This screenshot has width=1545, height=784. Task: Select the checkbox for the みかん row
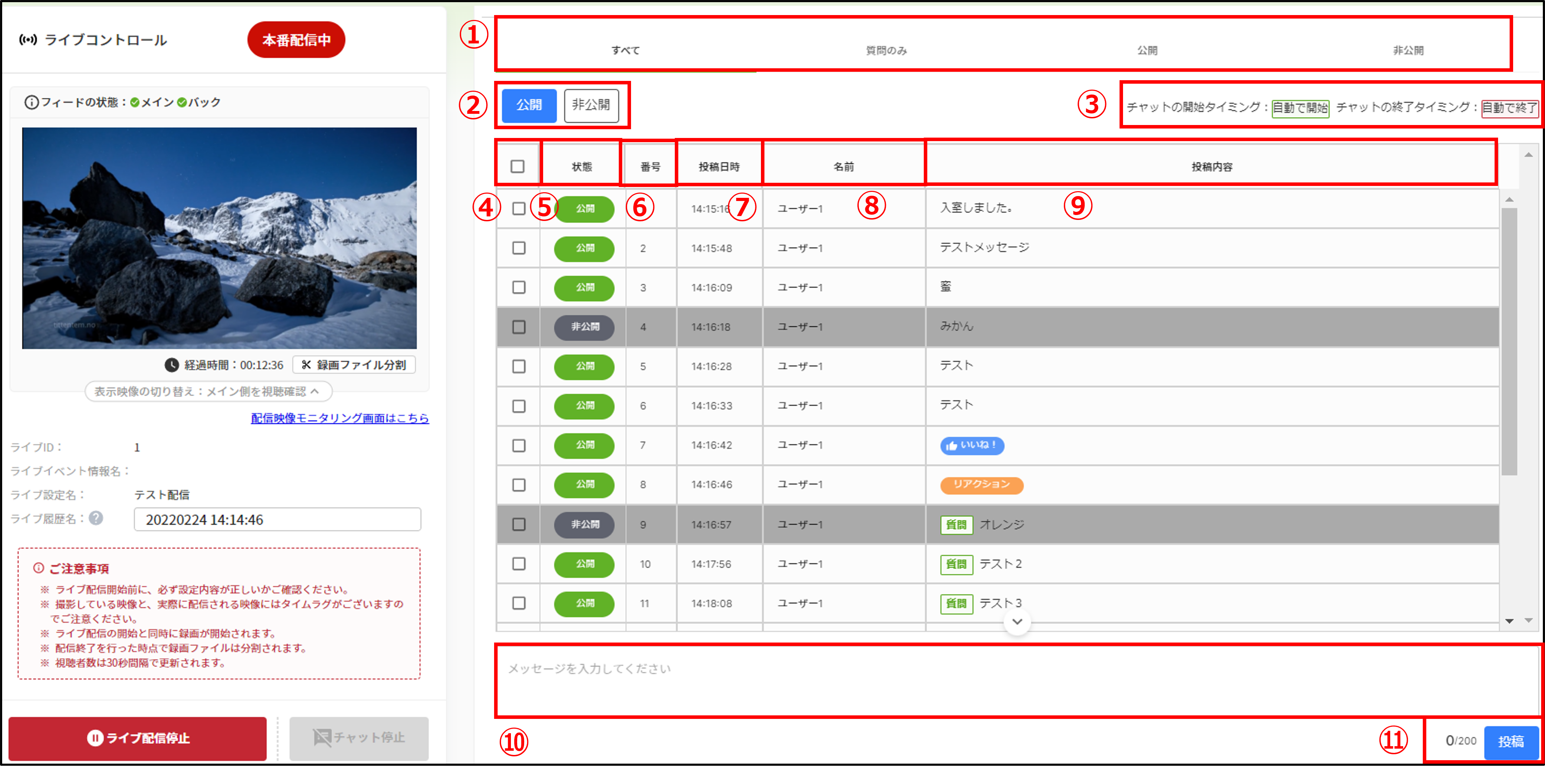coord(519,327)
